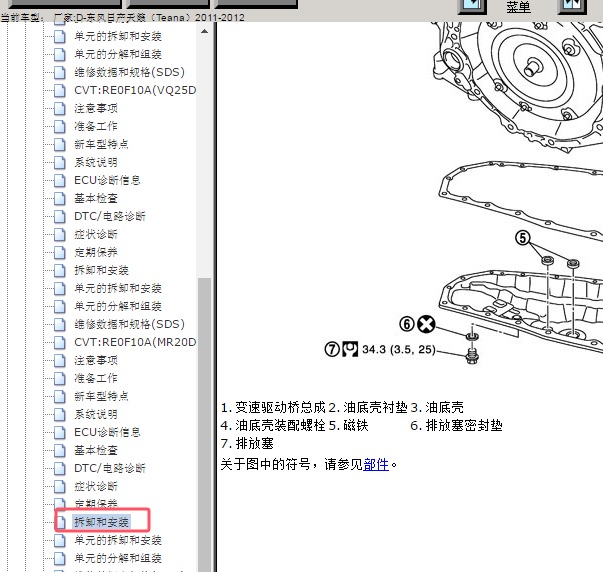Image resolution: width=603 pixels, height=572 pixels.
Task: Select 单元的分解和组装 under the MR20D section
Action: pyautogui.click(x=118, y=558)
